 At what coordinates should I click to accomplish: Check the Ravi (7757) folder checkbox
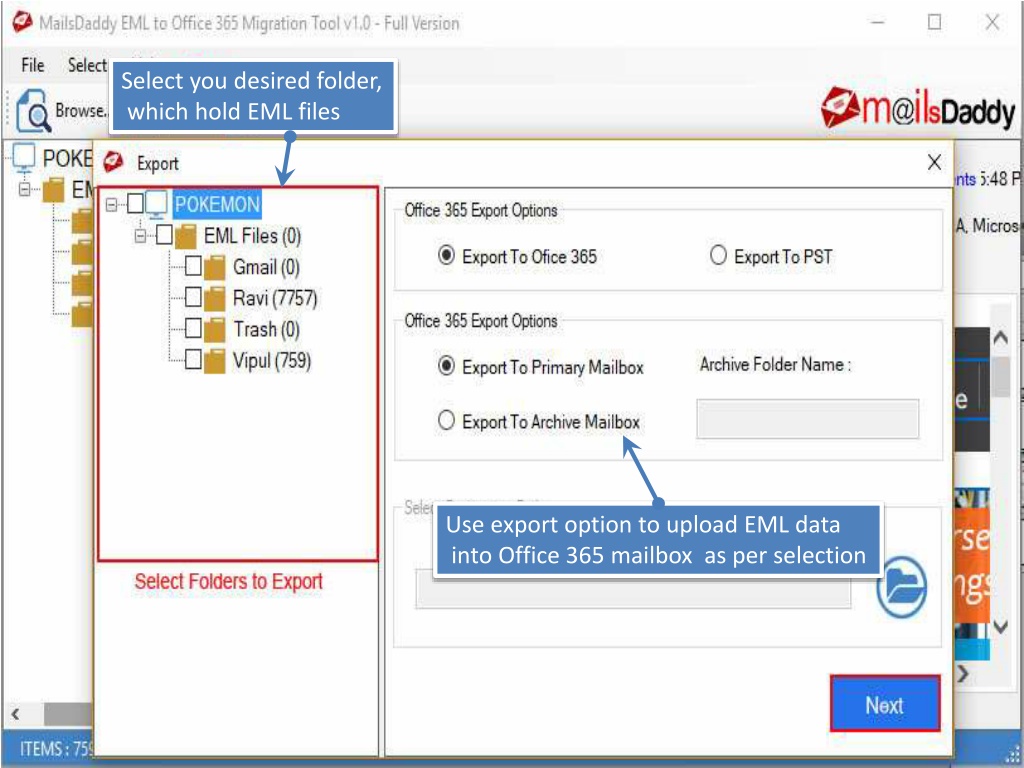point(193,297)
